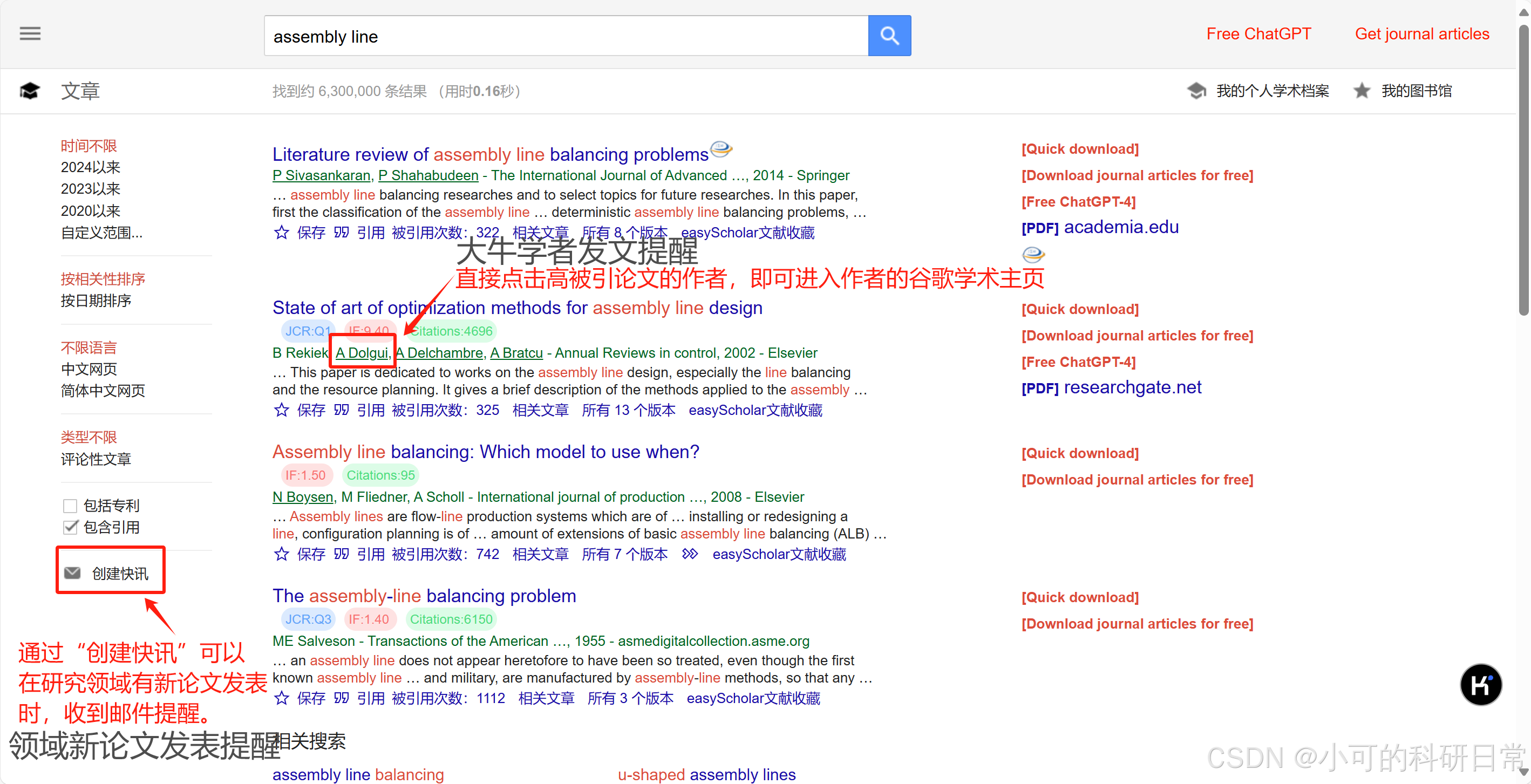Enable the 包括专利 checkbox
Image resolution: width=1531 pixels, height=784 pixels.
pyautogui.click(x=70, y=506)
